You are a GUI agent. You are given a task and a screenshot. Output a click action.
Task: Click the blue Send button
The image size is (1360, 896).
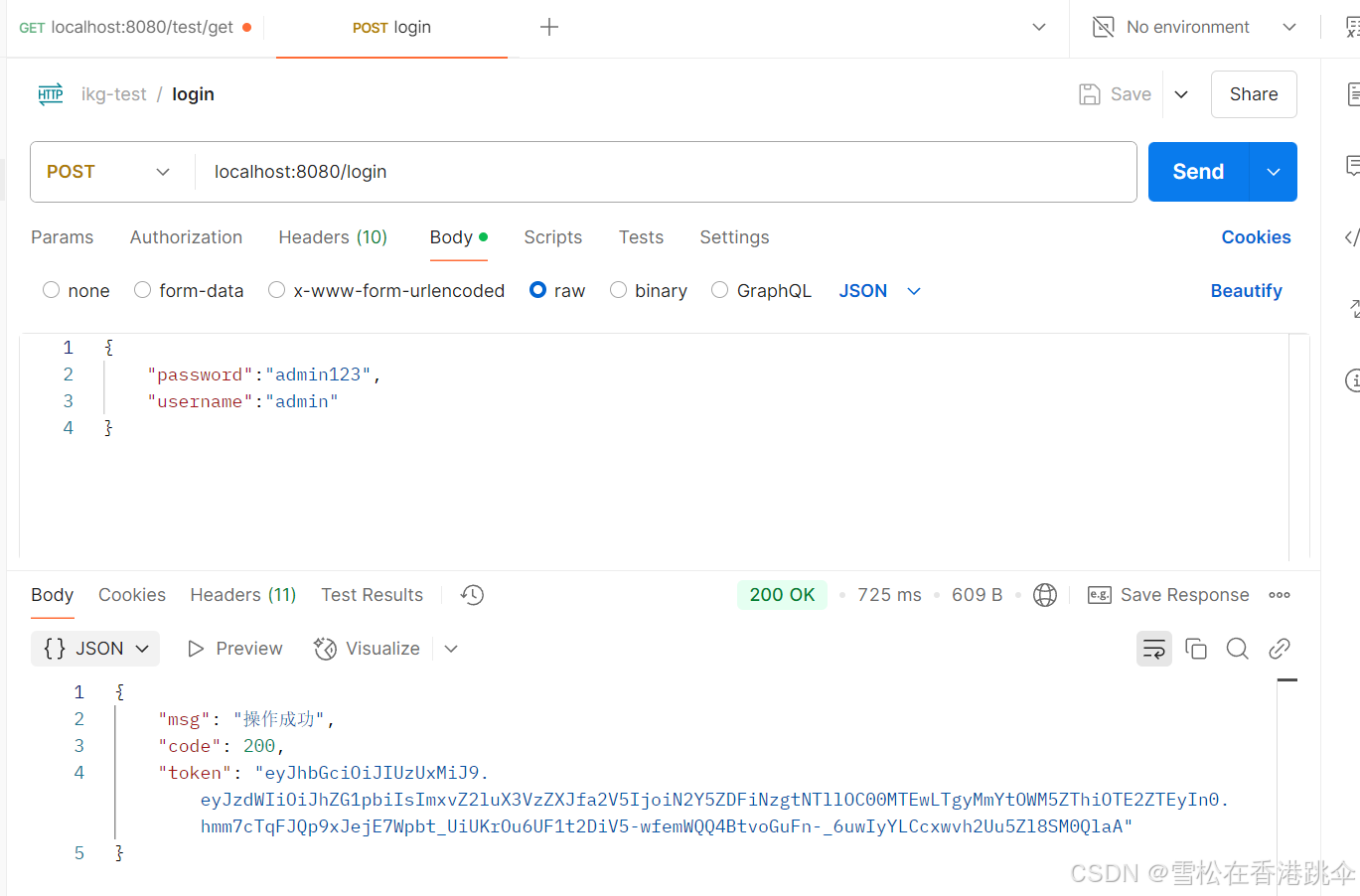pos(1198,172)
